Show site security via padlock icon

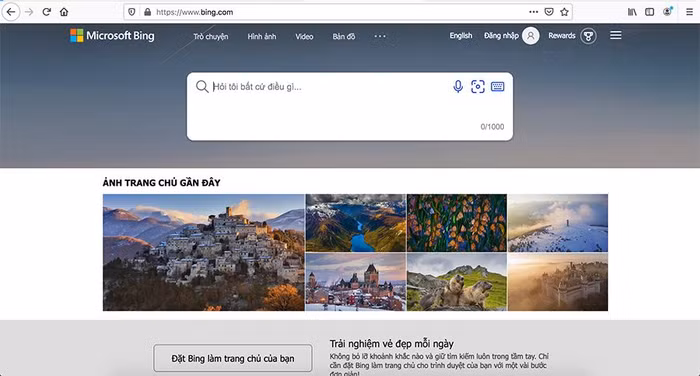[147, 12]
